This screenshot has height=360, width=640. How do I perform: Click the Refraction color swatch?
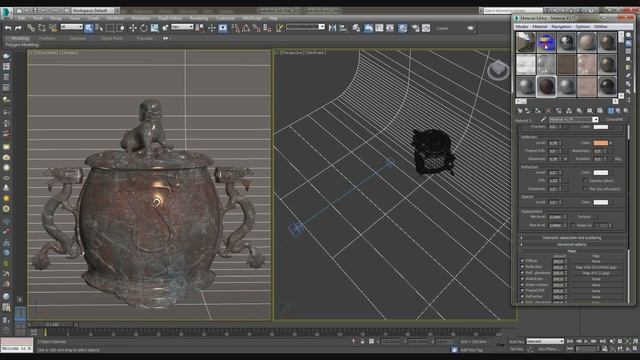coord(600,173)
